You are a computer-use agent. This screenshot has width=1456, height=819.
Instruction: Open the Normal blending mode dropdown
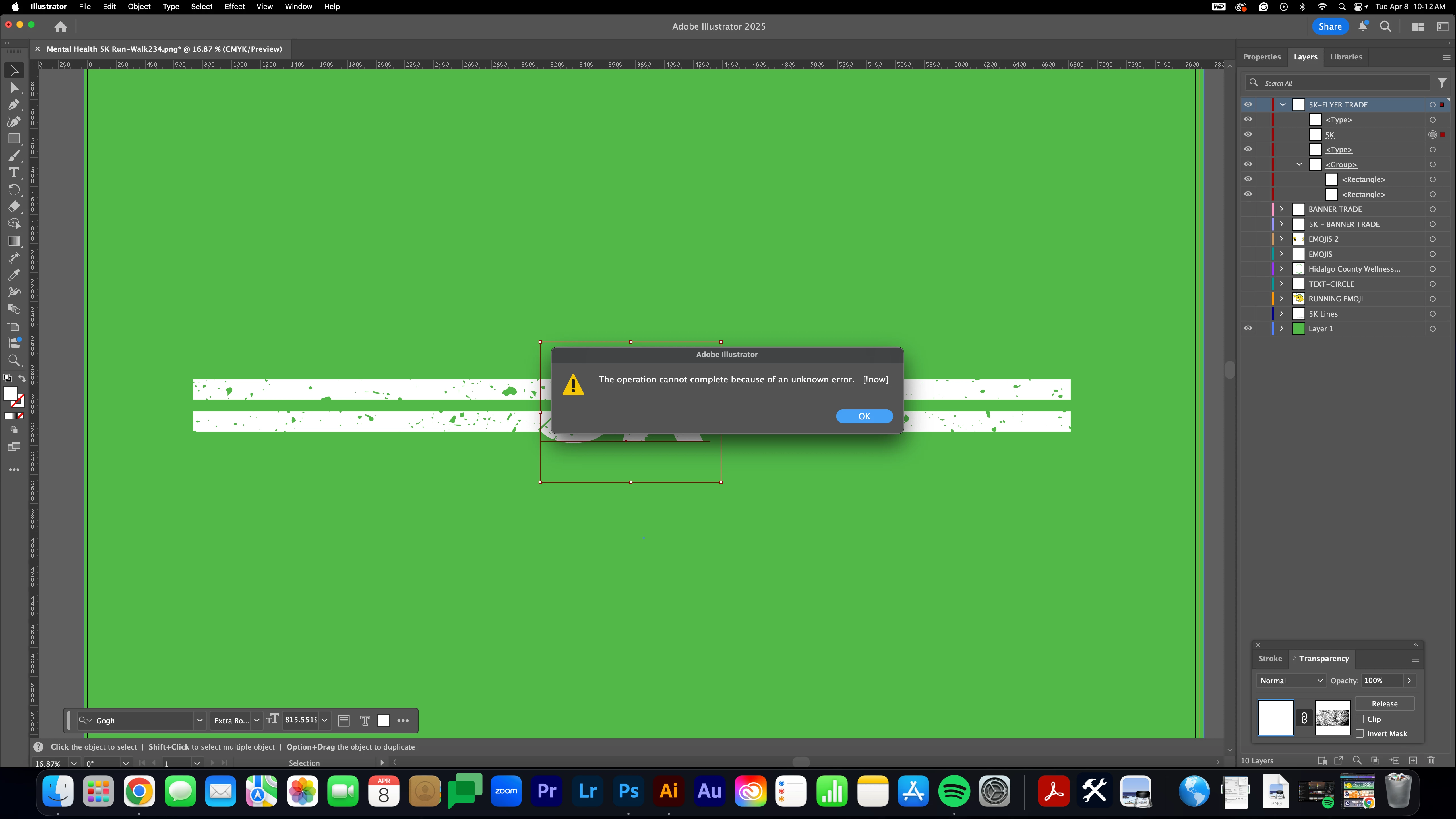point(1291,681)
